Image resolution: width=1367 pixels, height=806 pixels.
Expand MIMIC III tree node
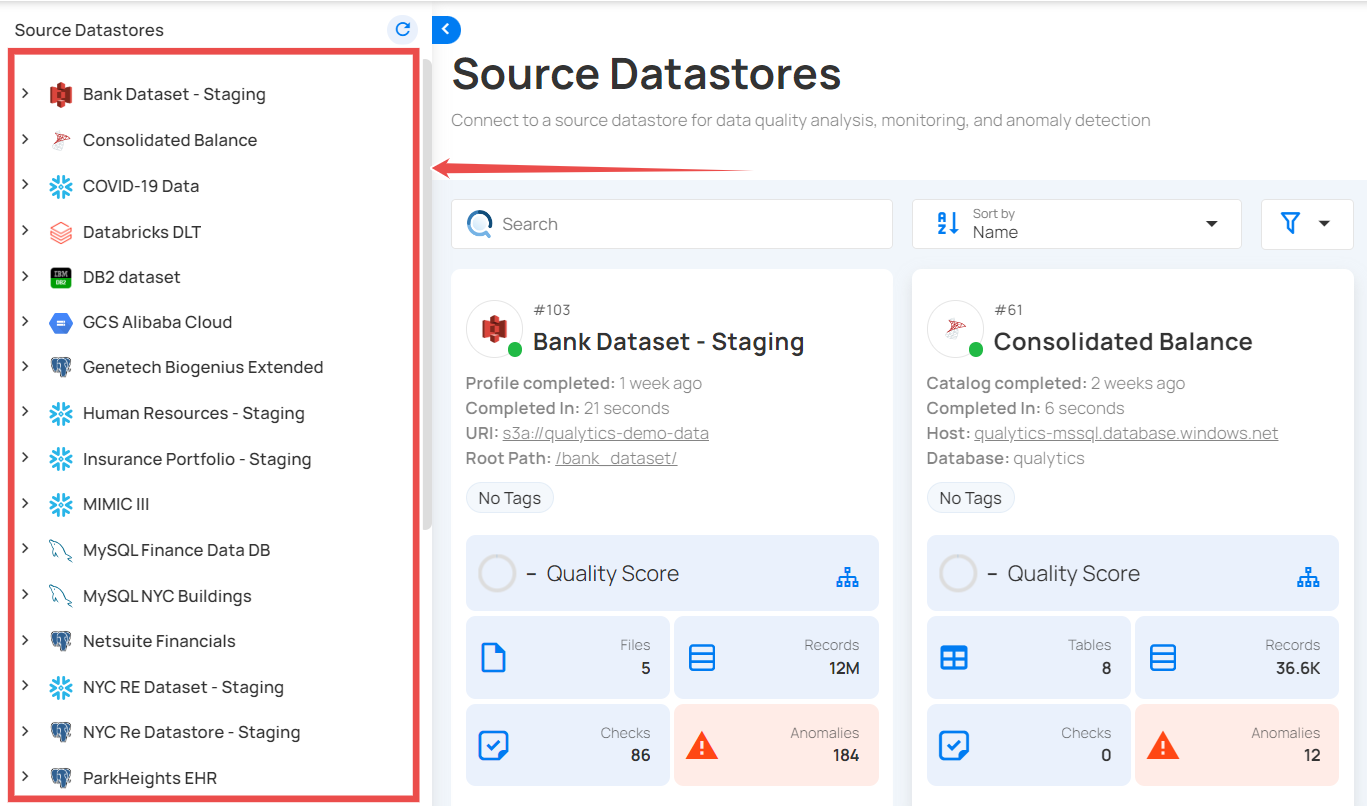(25, 503)
